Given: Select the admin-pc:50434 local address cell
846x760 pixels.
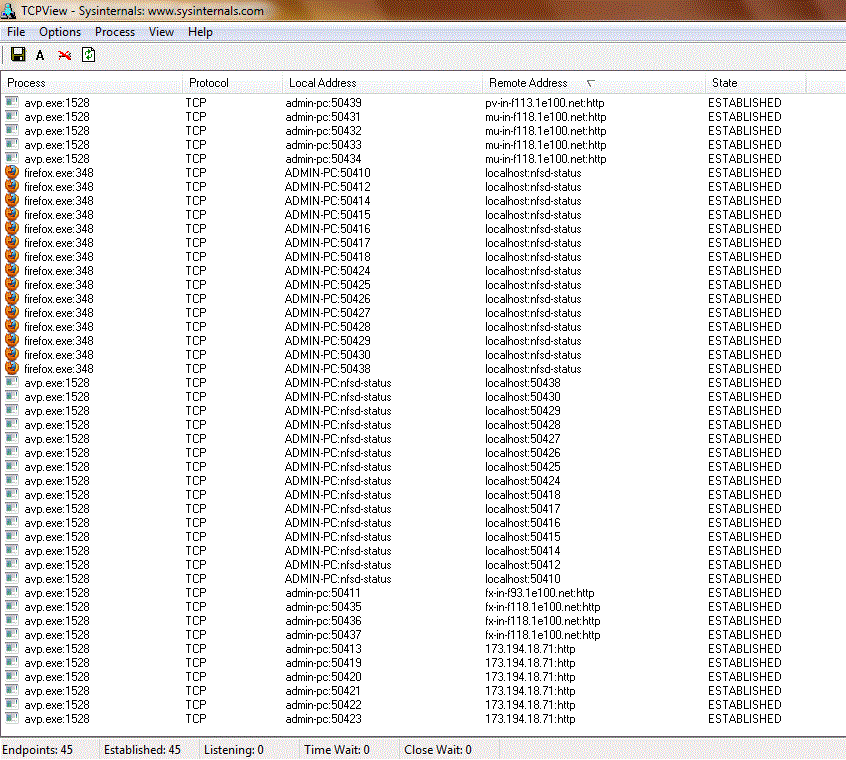Looking at the screenshot, I should coord(323,159).
